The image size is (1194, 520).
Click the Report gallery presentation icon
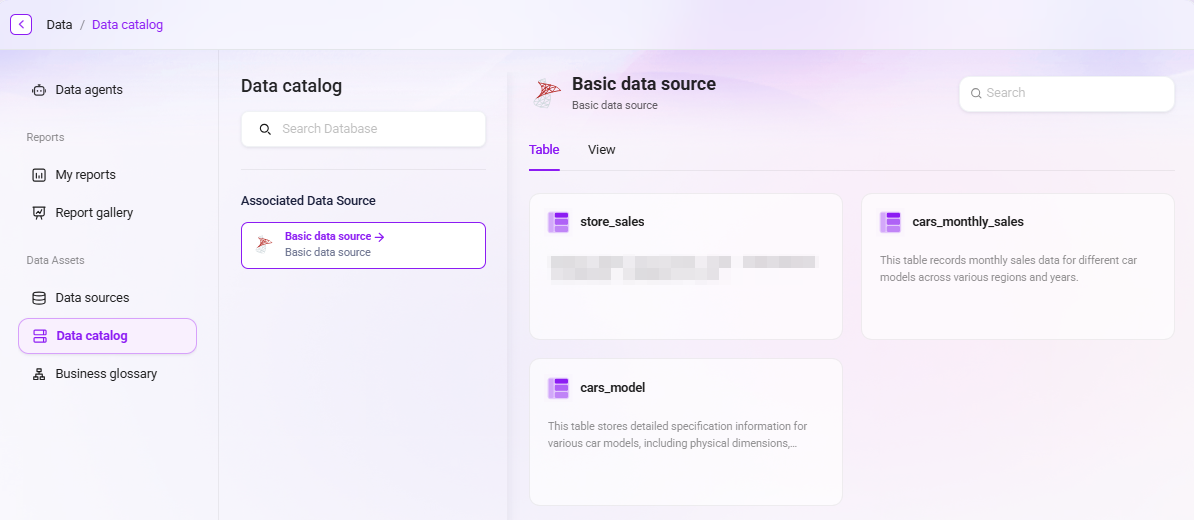coord(39,213)
